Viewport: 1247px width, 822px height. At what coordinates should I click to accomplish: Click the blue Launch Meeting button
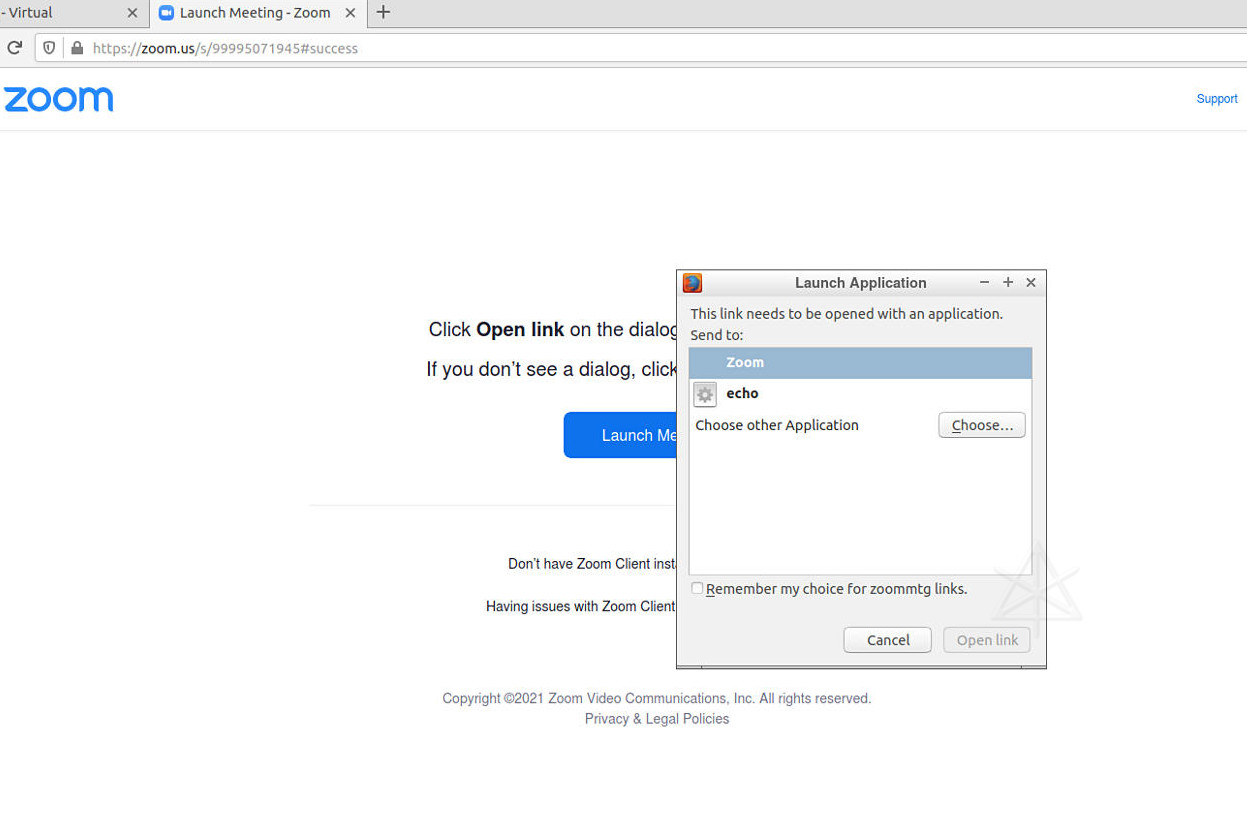click(x=621, y=435)
